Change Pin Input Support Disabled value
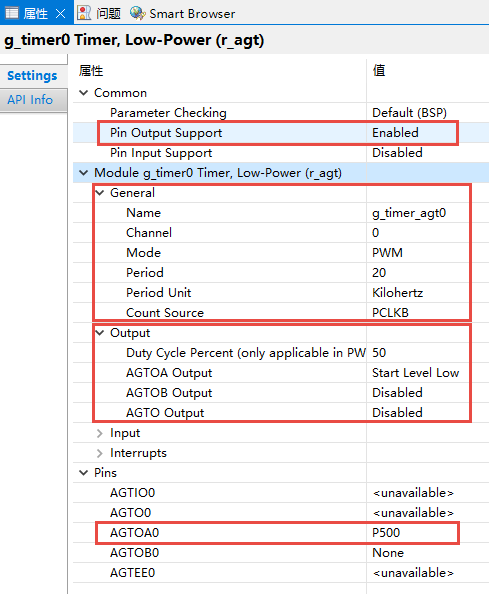489x594 pixels. tap(397, 153)
